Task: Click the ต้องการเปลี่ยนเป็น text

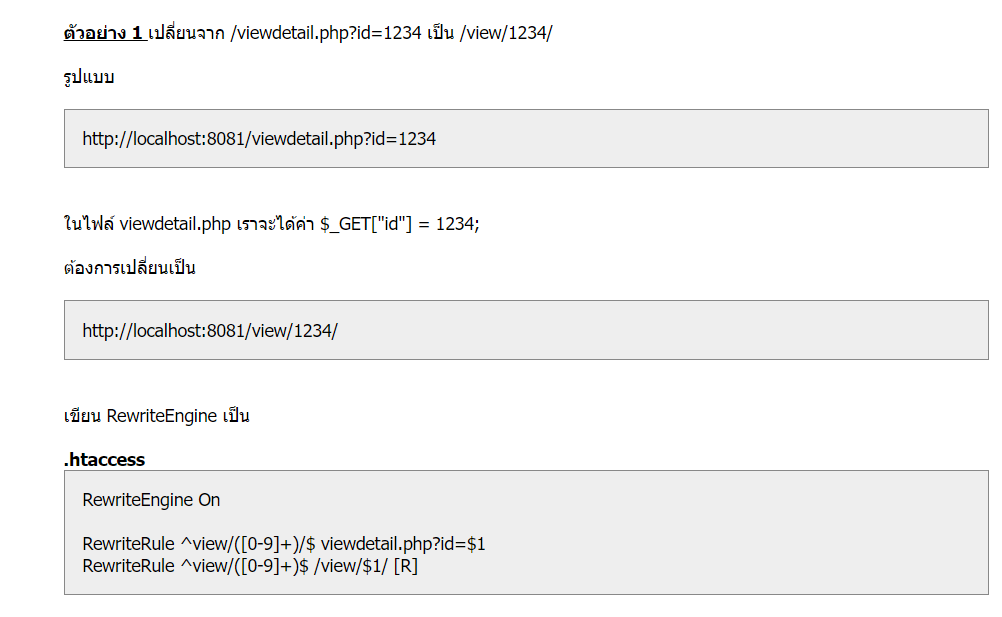Action: (x=129, y=266)
